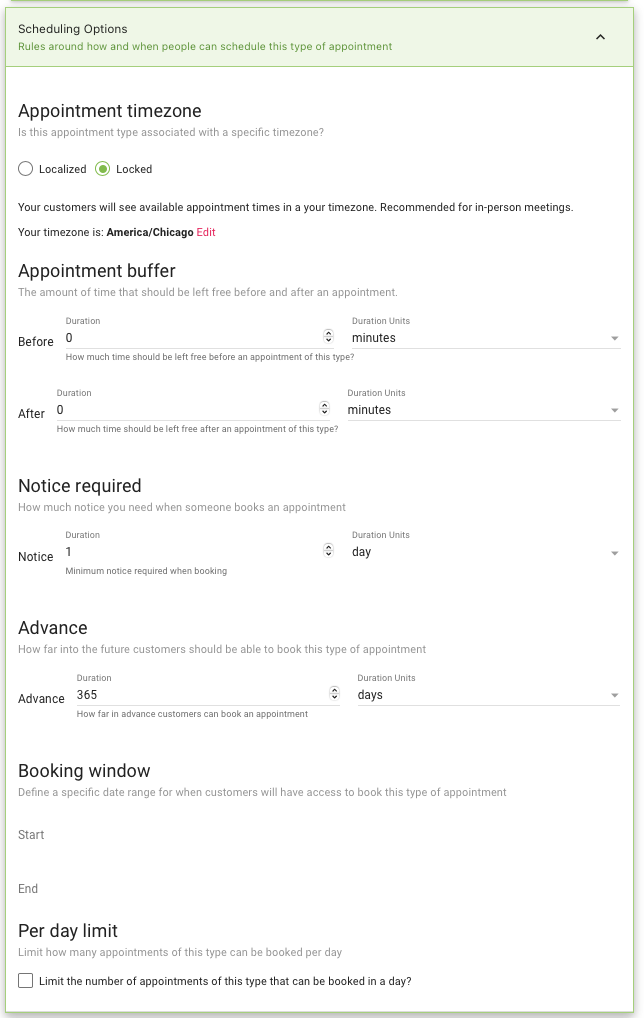Open the After buffer Duration Units dropdown
Image resolution: width=644 pixels, height=1018 pixels.
coord(484,410)
